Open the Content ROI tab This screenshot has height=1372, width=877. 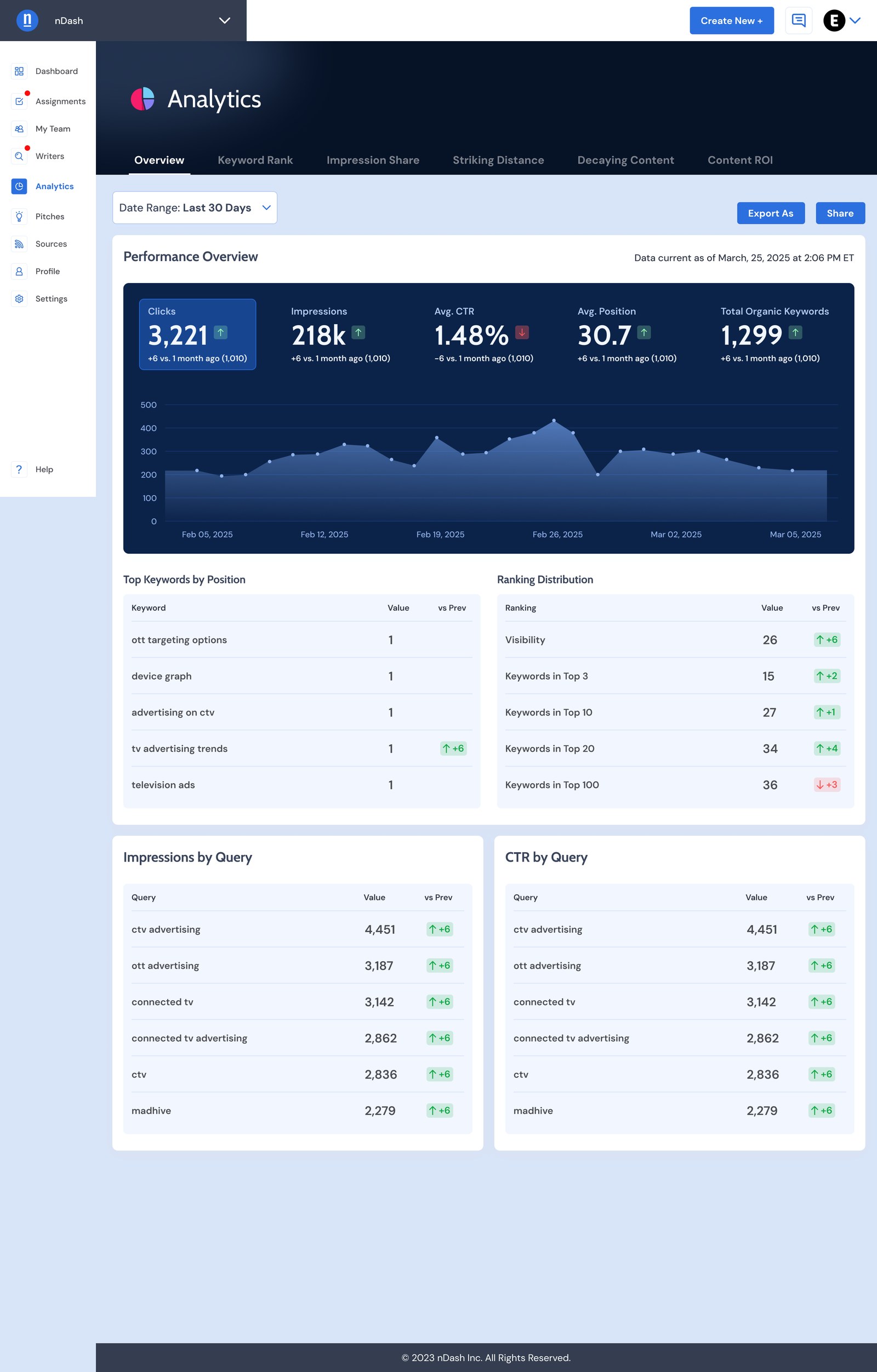(x=740, y=160)
